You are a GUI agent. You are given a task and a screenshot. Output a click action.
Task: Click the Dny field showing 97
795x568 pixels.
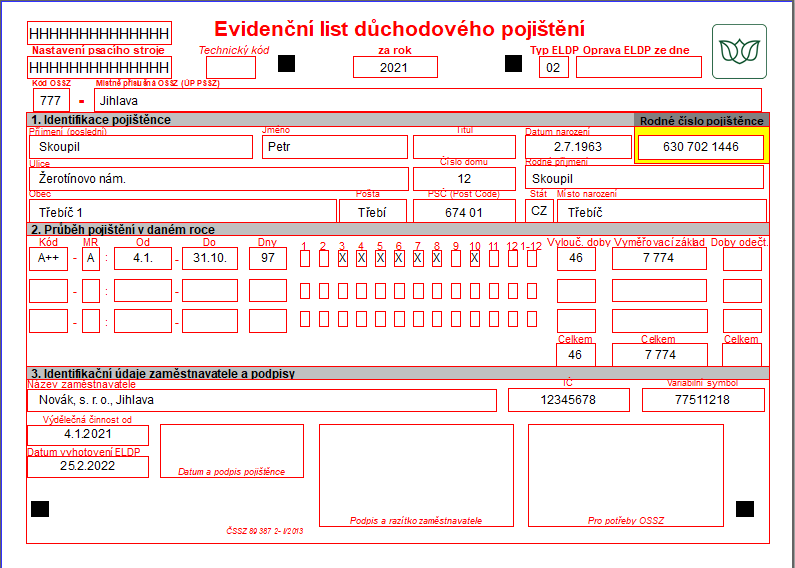pos(268,259)
